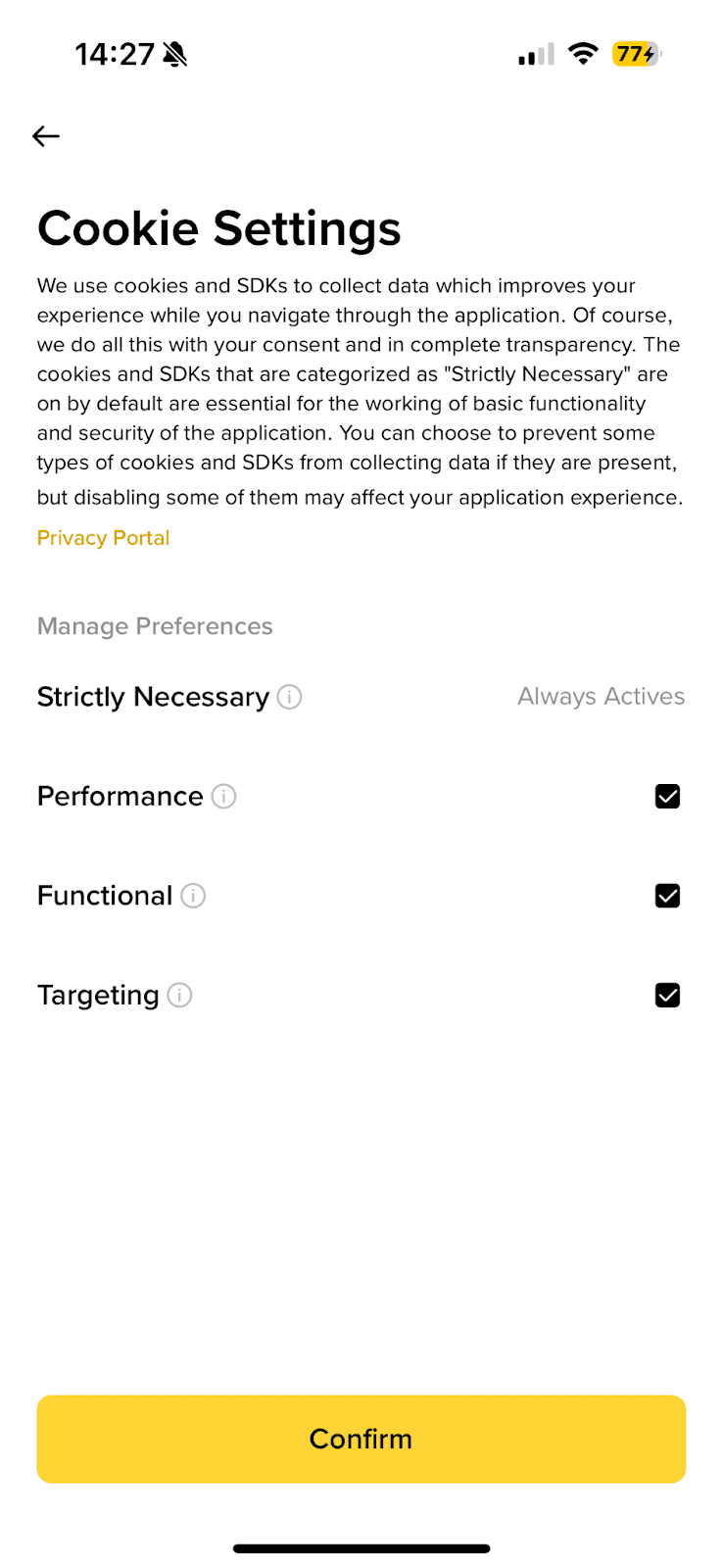Tap the Cookie Settings heading

click(219, 228)
